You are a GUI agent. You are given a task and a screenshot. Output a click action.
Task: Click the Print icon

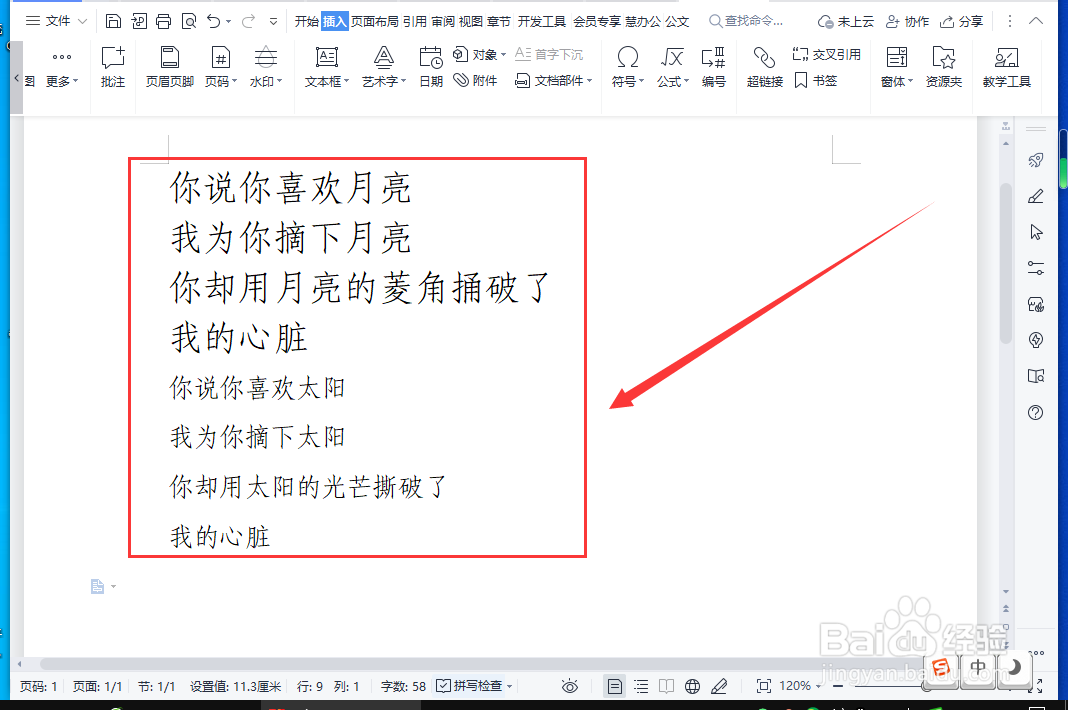(163, 21)
